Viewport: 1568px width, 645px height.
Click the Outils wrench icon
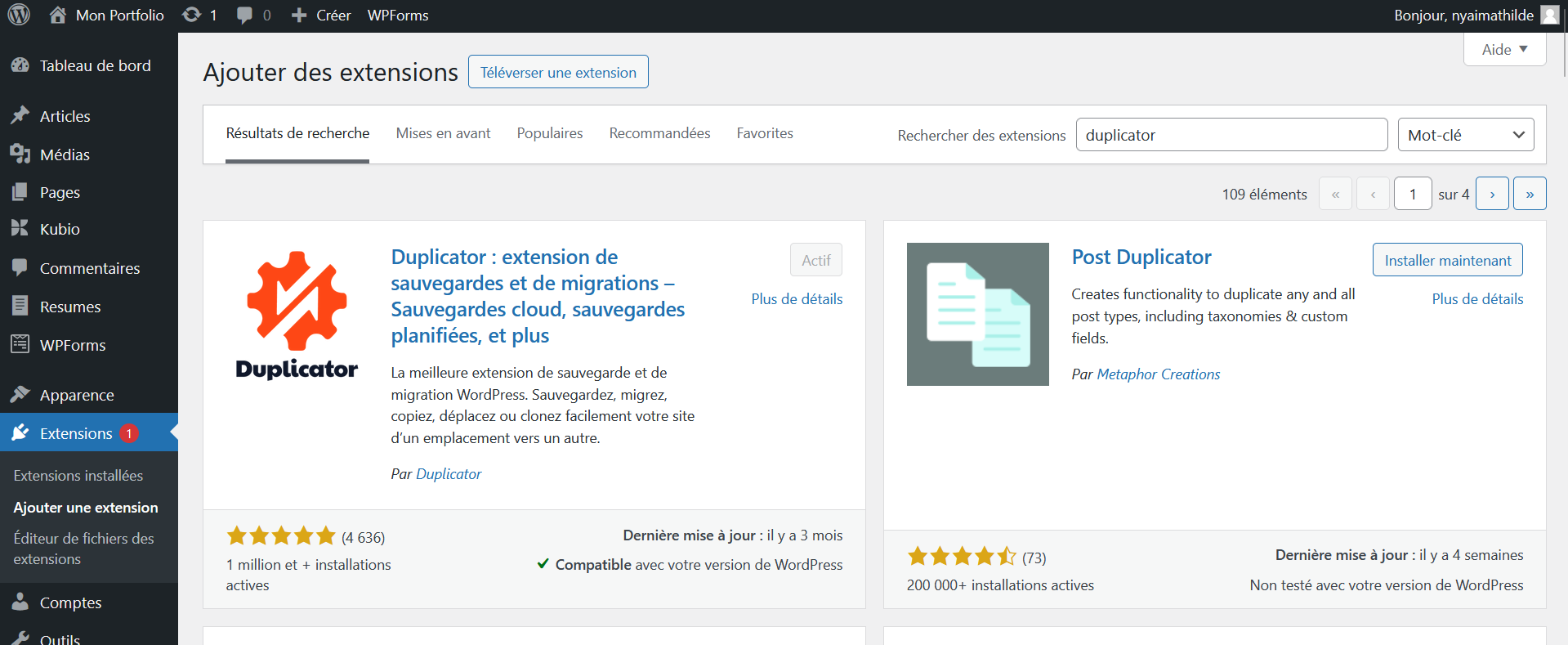[x=20, y=638]
